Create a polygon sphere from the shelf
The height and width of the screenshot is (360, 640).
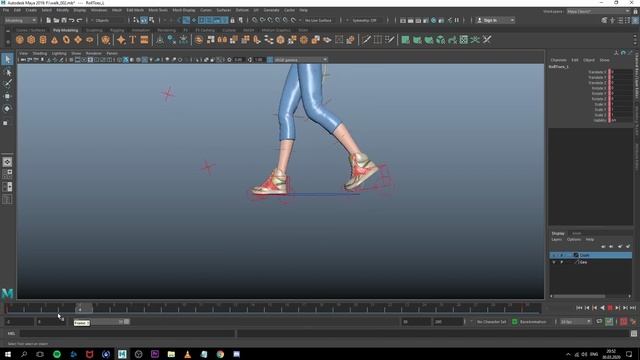[20, 40]
